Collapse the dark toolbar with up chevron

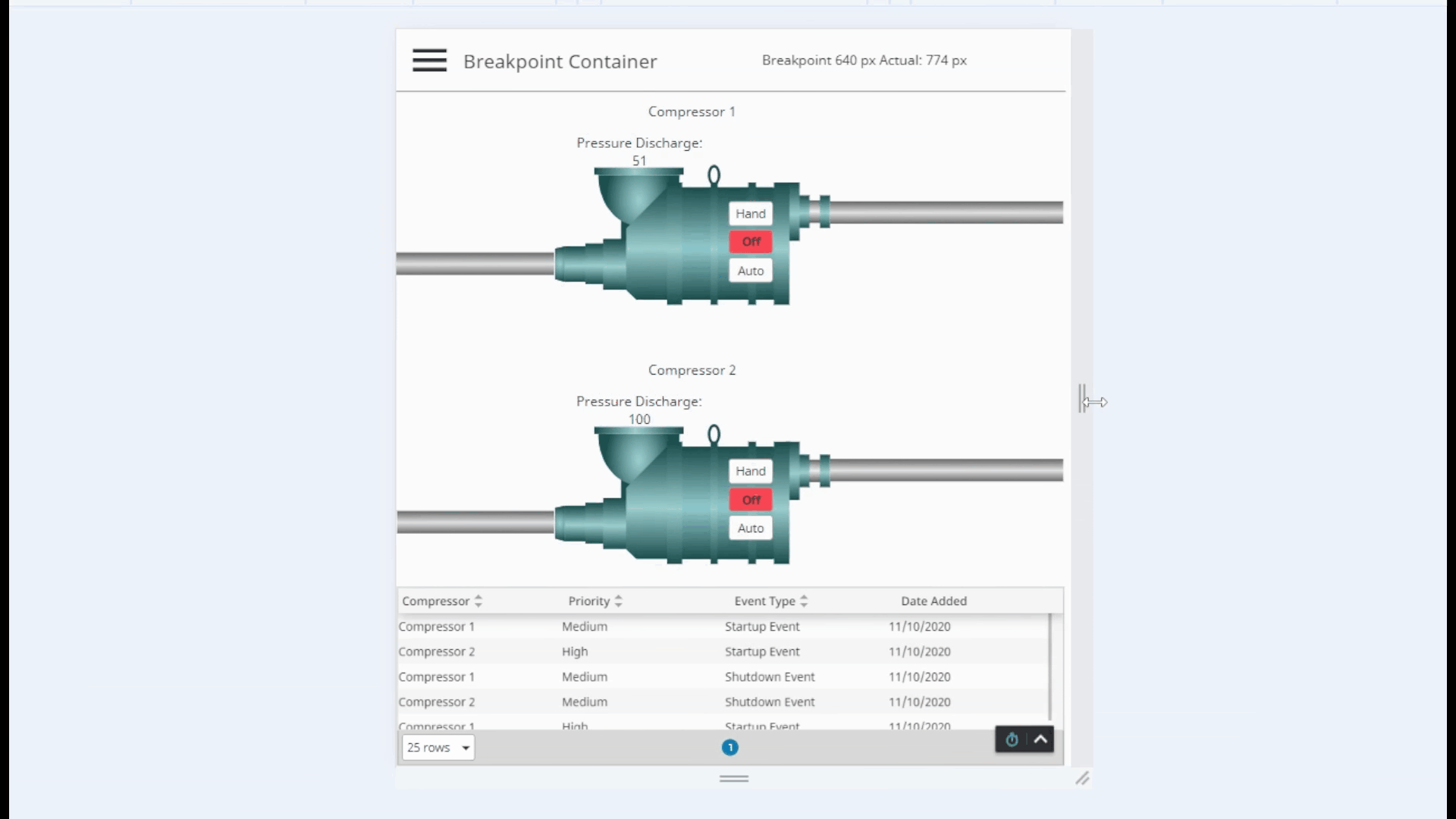pyautogui.click(x=1040, y=739)
